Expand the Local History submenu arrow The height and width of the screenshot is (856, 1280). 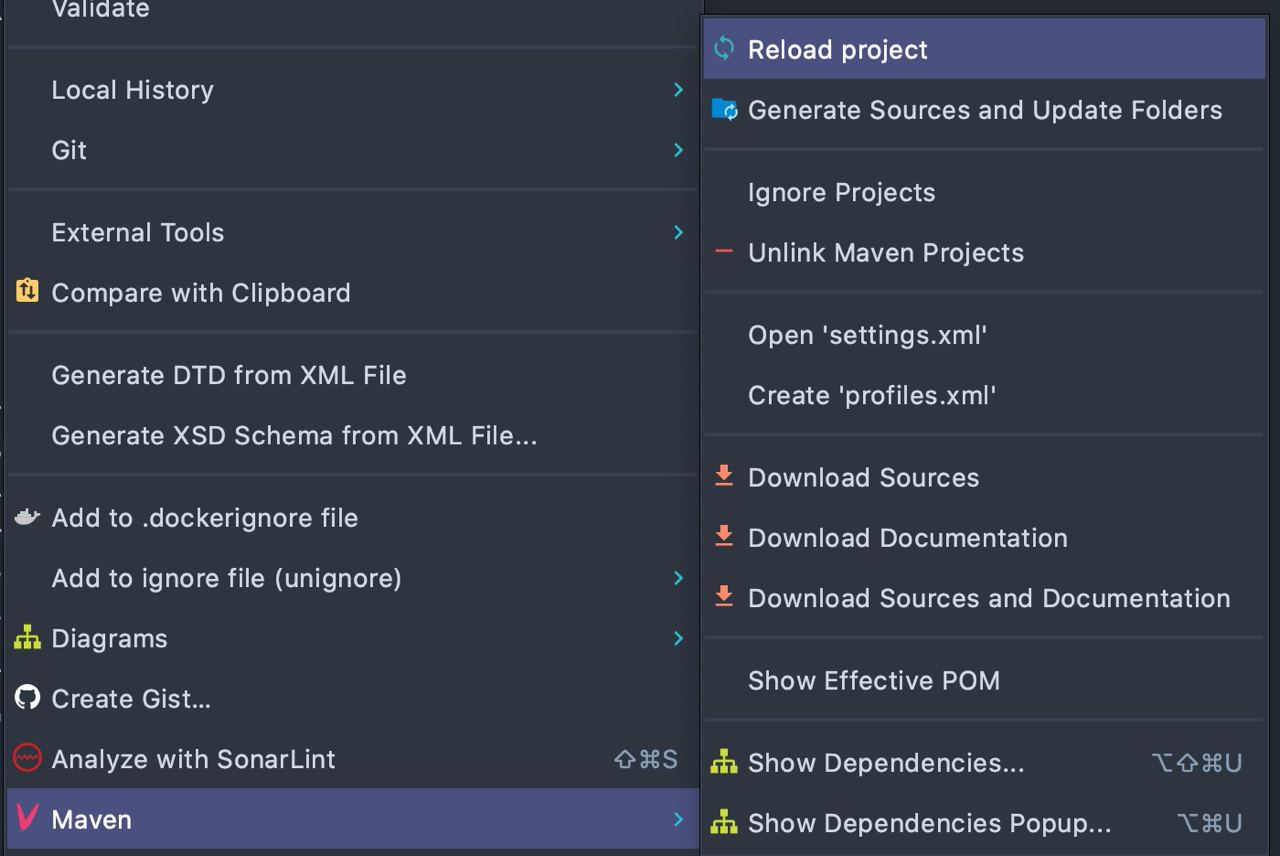pos(678,90)
